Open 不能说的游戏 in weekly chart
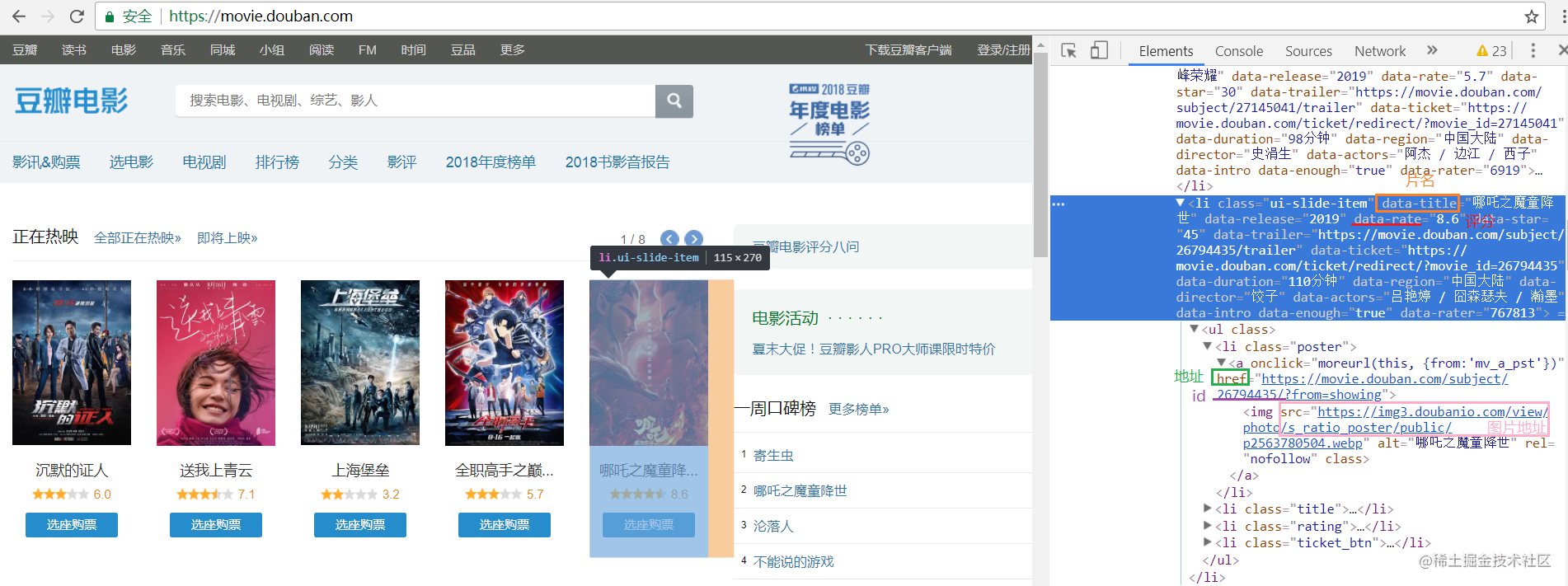This screenshot has width=1568, height=586. (794, 561)
